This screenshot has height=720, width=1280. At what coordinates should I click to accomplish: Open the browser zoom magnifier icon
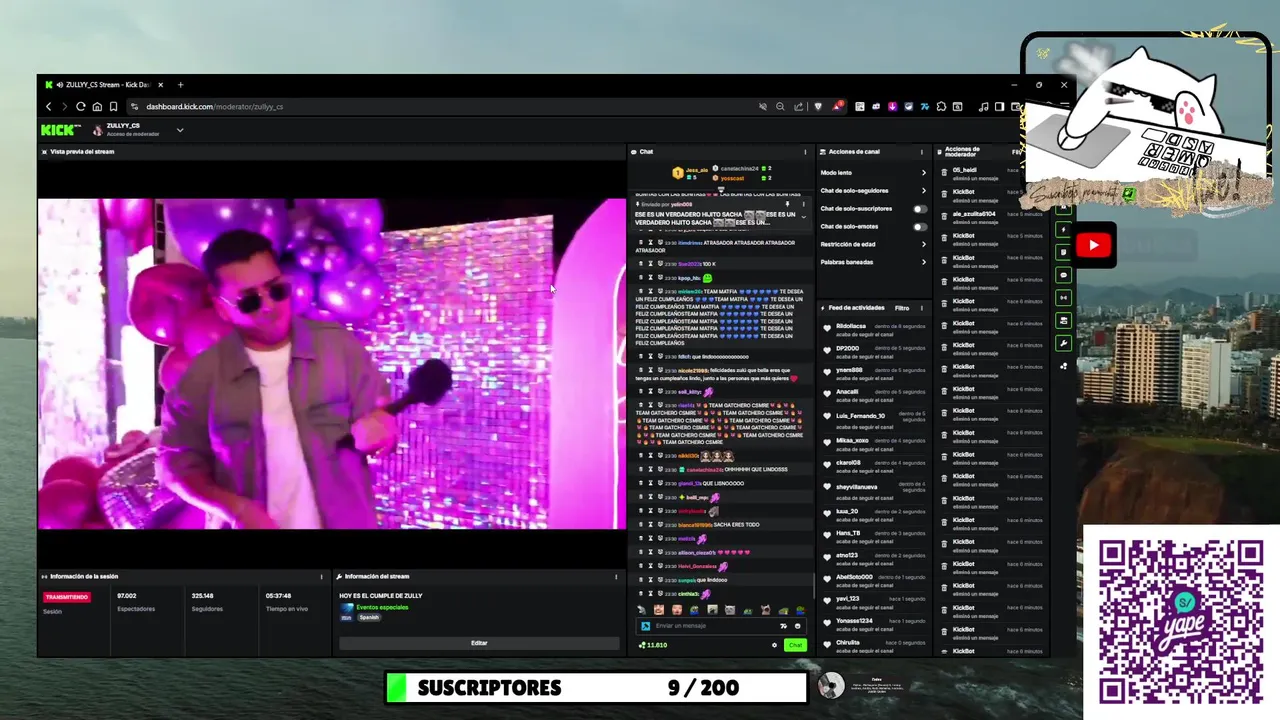(780, 107)
